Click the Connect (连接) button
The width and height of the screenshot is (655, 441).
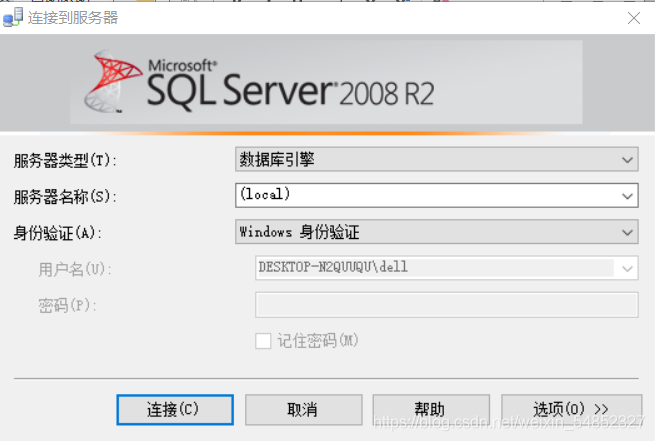coord(175,409)
